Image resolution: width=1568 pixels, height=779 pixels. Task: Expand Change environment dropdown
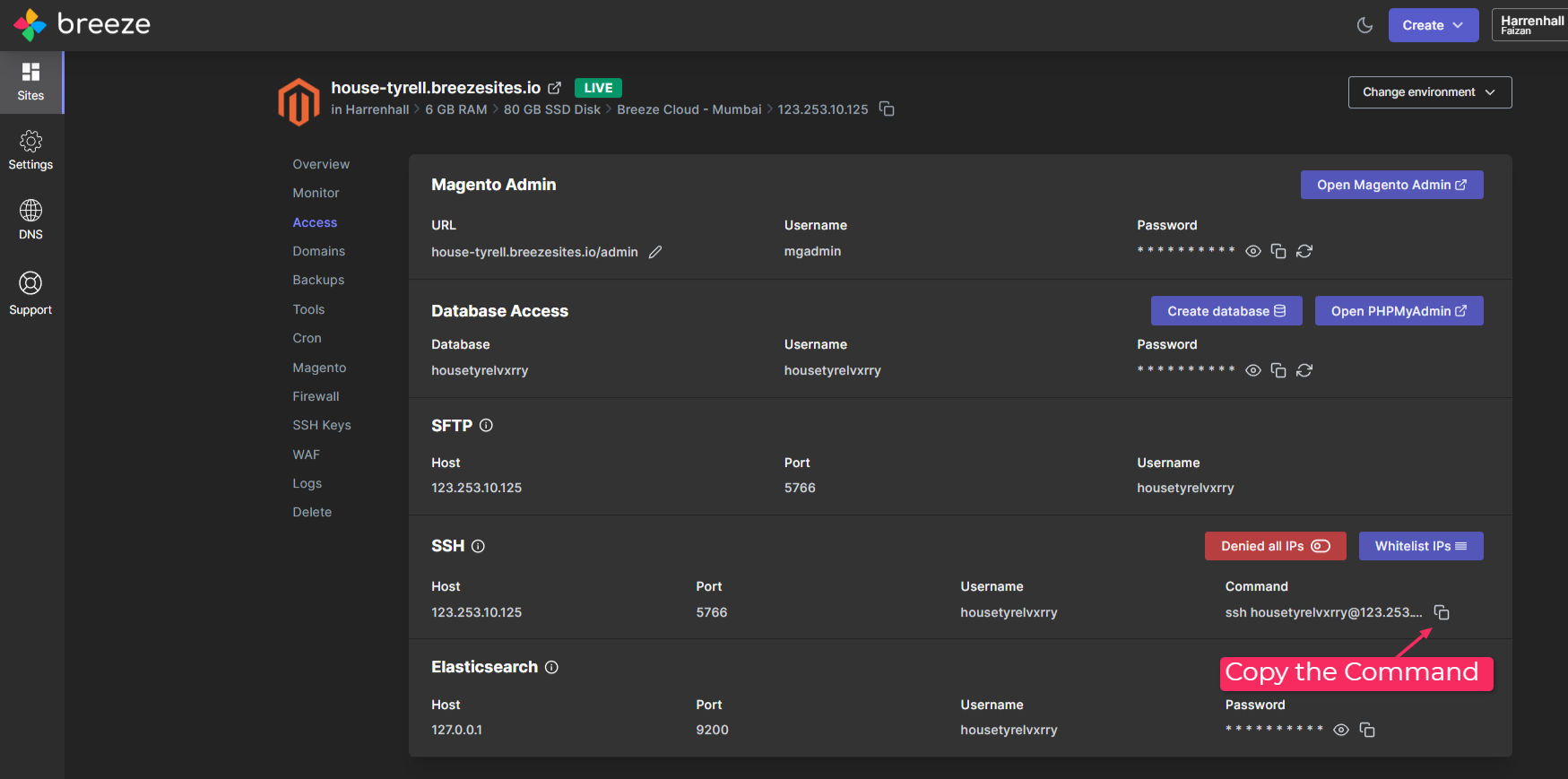[x=1429, y=92]
